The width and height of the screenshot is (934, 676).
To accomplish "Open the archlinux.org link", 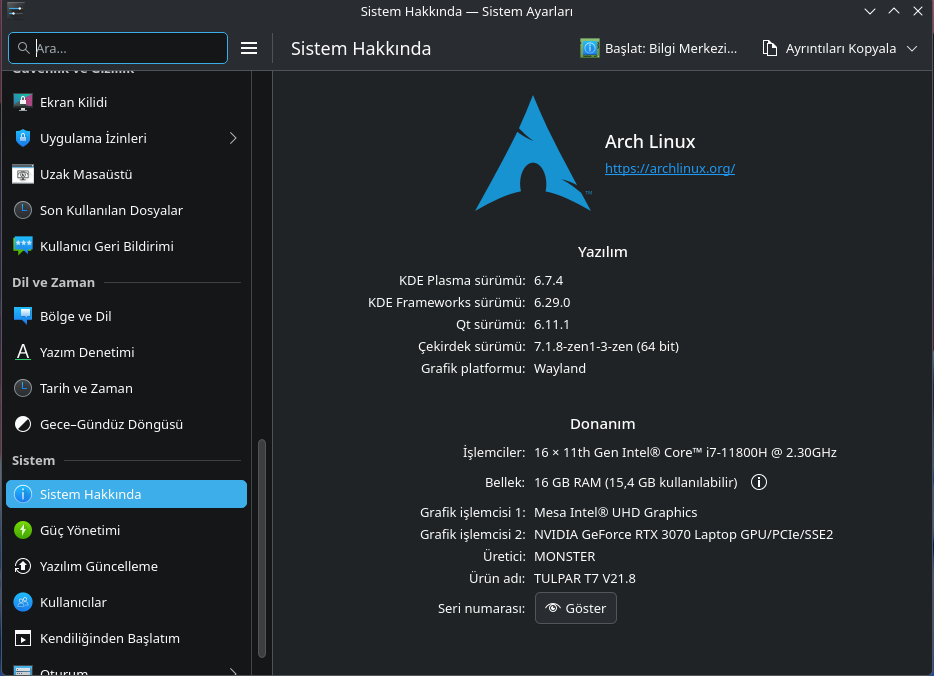I will 670,169.
